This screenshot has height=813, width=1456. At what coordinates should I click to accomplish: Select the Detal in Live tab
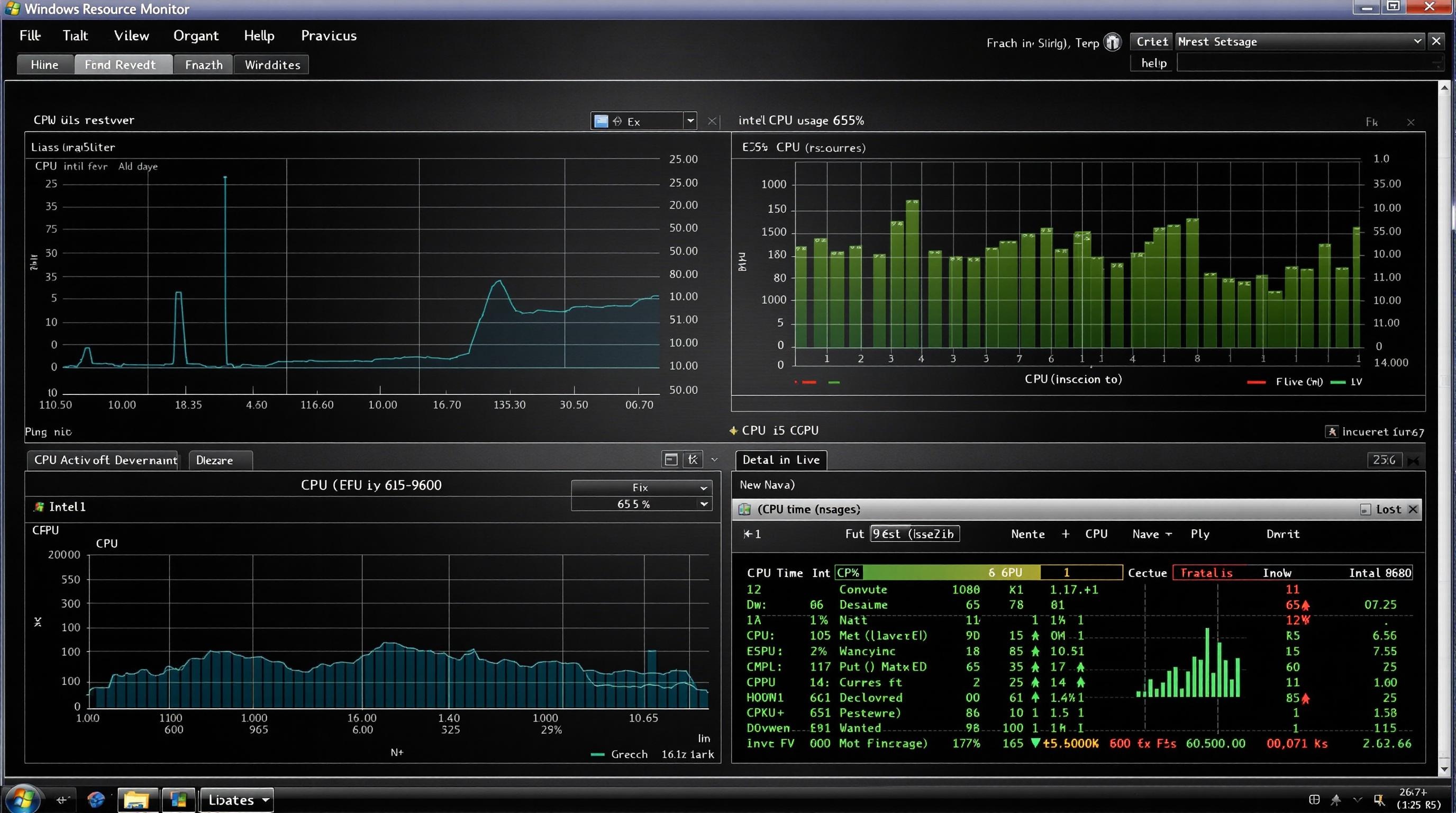pyautogui.click(x=780, y=459)
